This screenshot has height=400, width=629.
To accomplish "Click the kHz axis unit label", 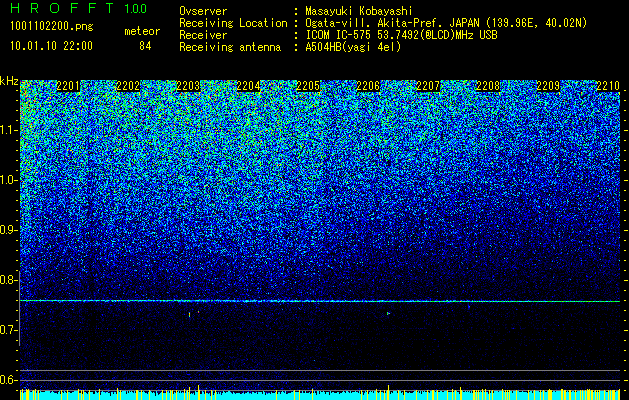I will pos(9,81).
